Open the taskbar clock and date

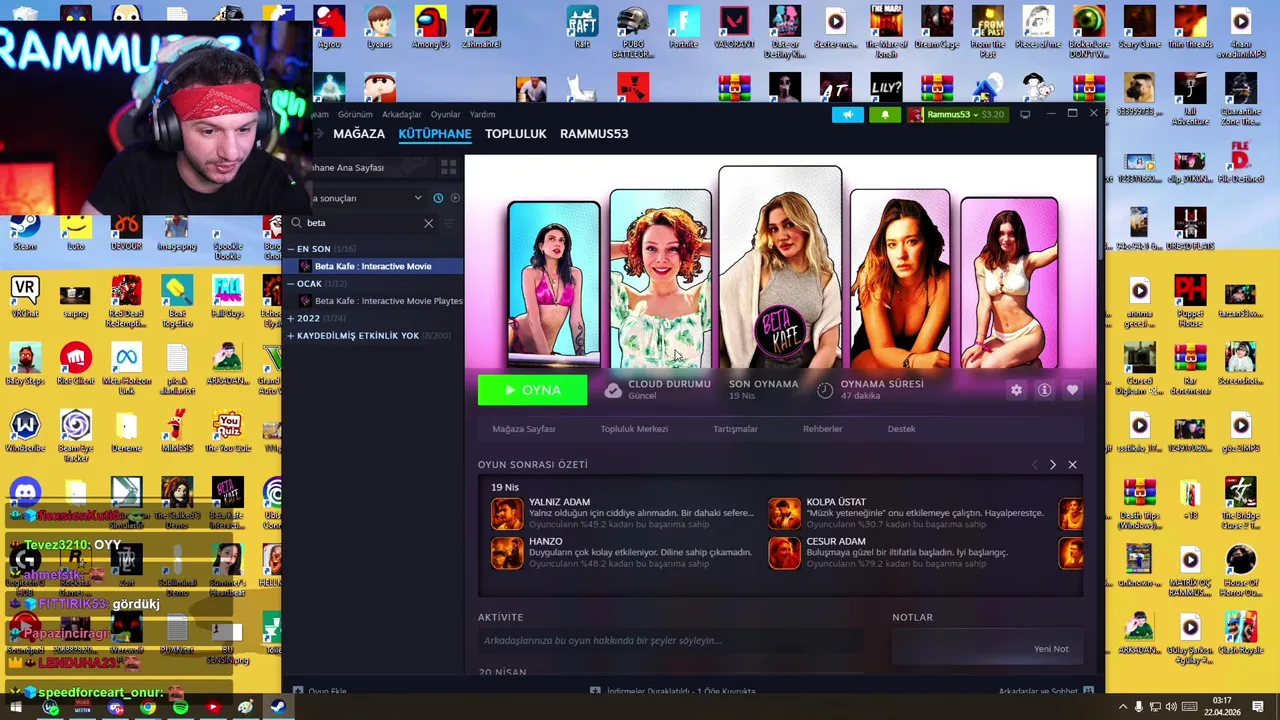click(1221, 707)
